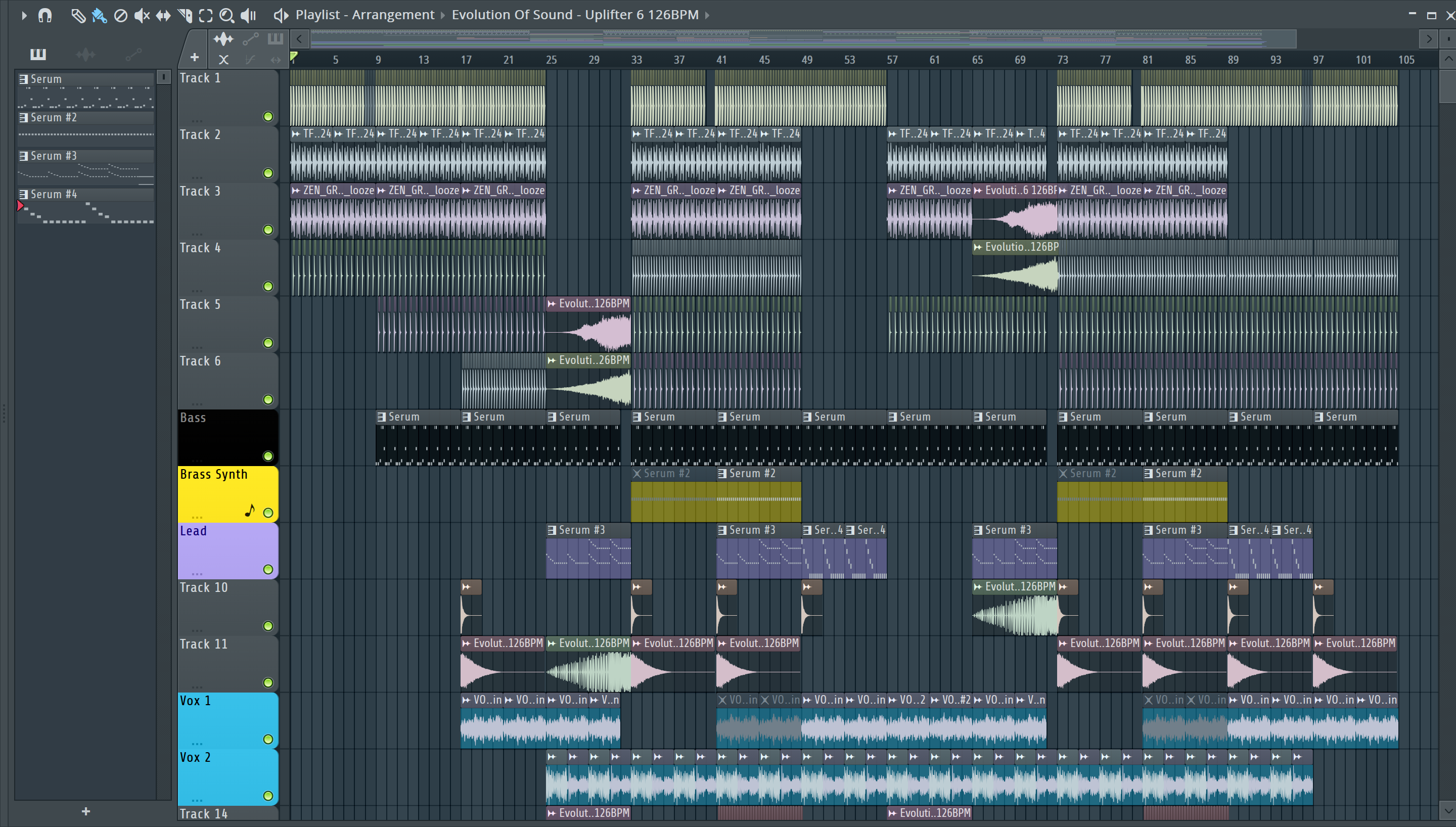Viewport: 1456px width, 827px height.
Task: Select the Mute tool
Action: click(142, 15)
